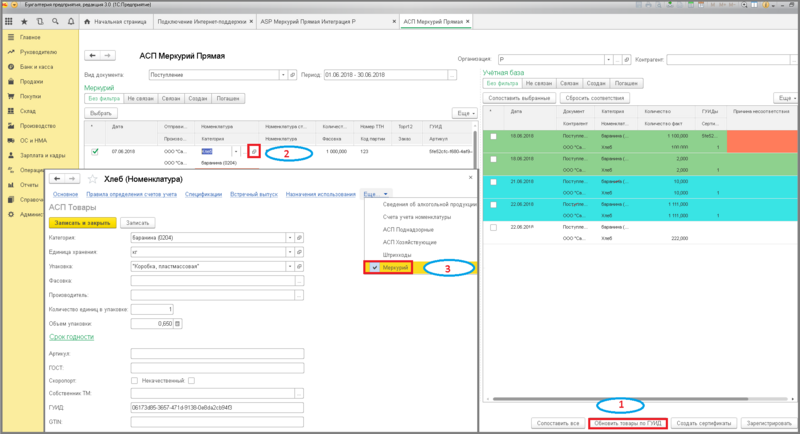Viewport: 800px width, 434px height.
Task: Expand the Вид документа dropdown
Action: click(x=281, y=73)
